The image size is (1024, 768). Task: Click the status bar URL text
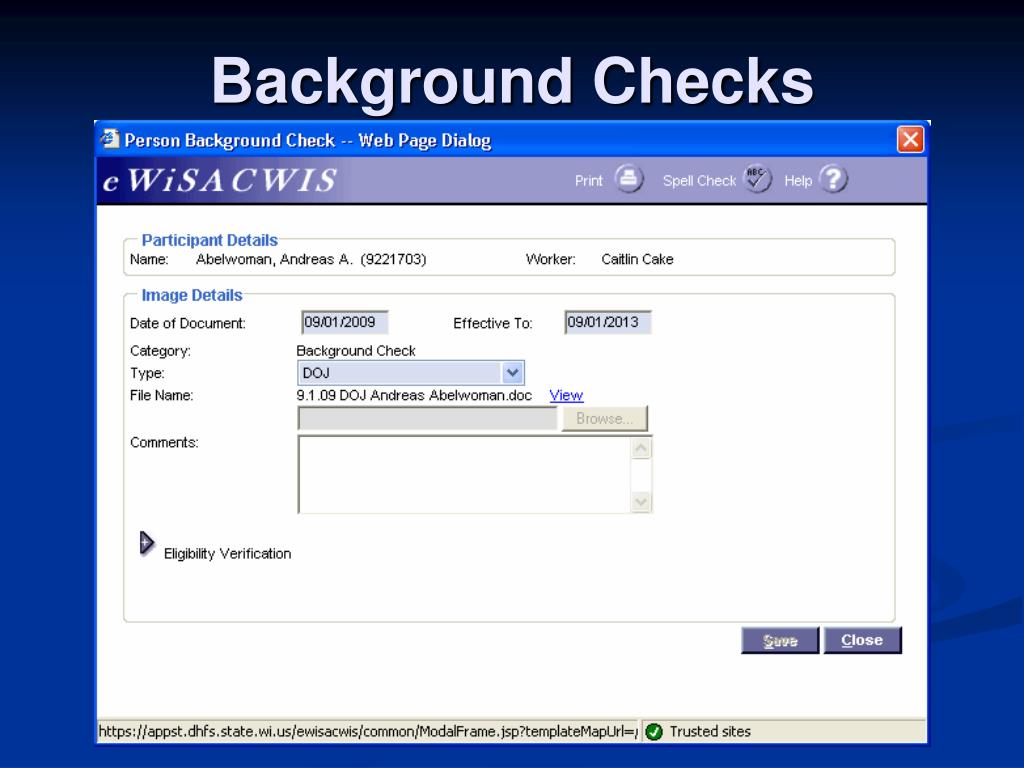coord(366,731)
